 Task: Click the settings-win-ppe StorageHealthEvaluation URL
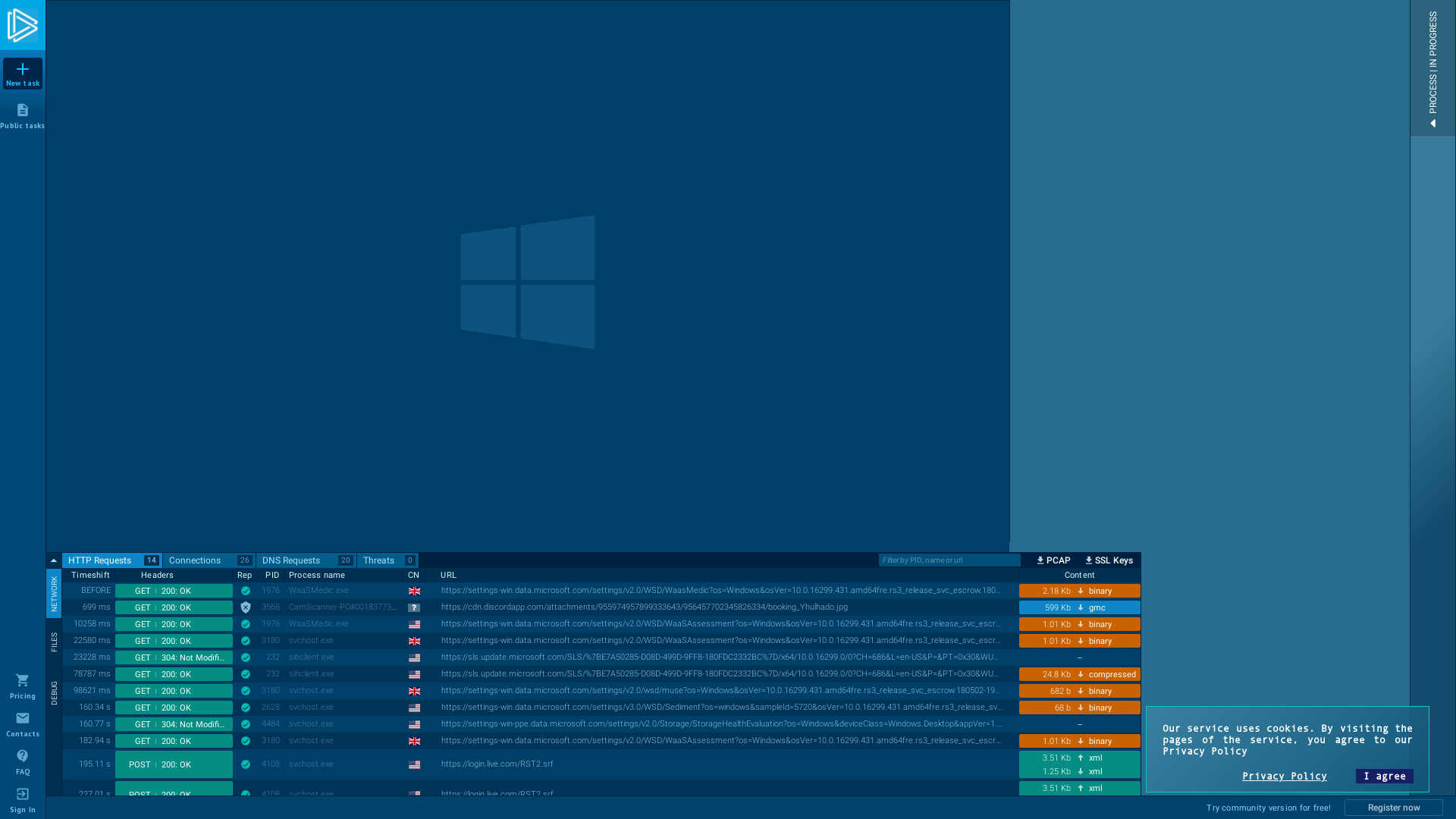point(721,724)
